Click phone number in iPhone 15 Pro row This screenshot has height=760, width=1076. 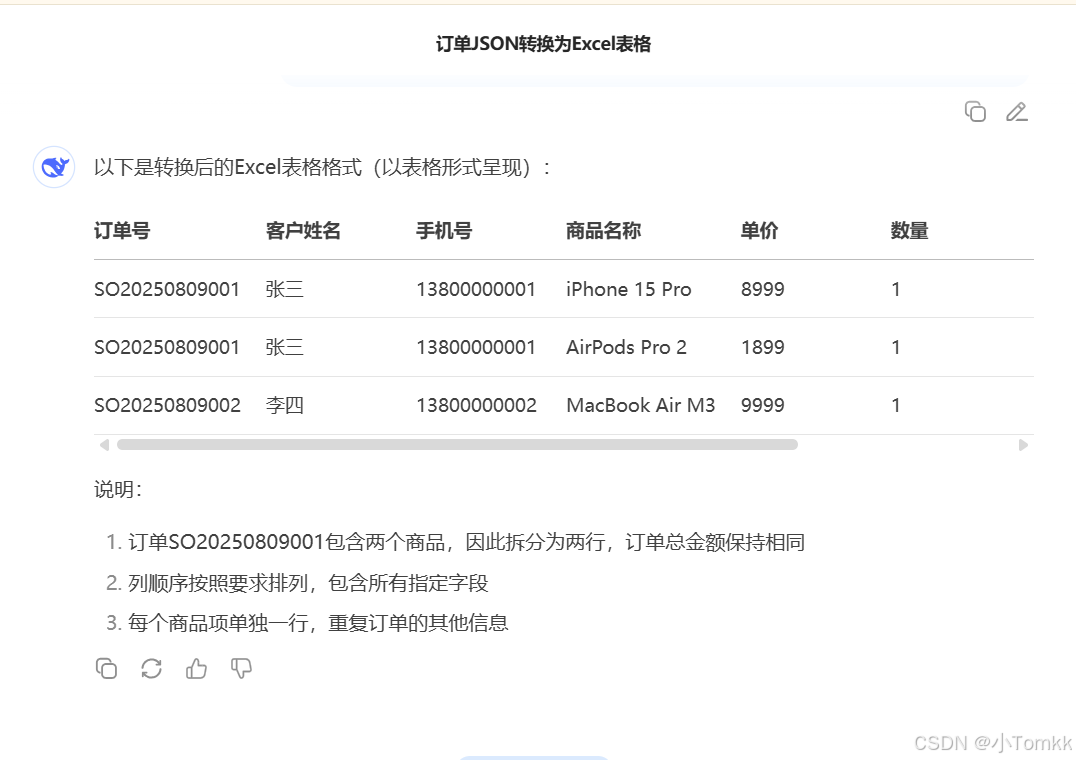coord(476,289)
